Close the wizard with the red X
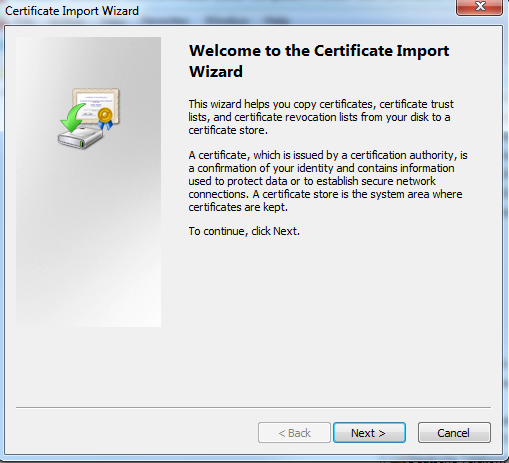Screen dimensions: 509x463 (x=479, y=7)
